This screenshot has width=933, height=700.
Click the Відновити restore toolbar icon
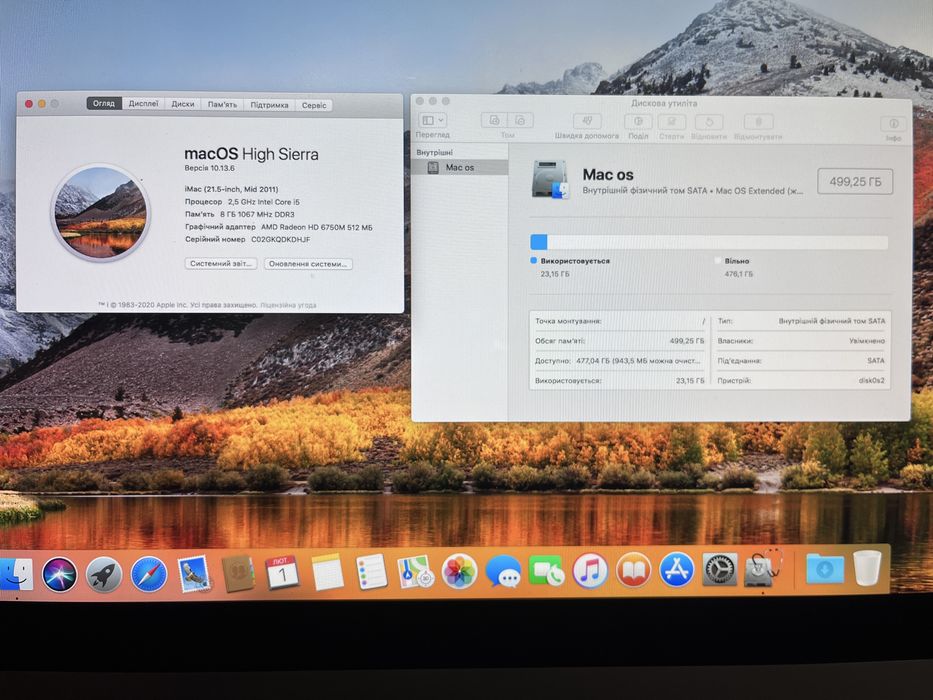(x=709, y=121)
